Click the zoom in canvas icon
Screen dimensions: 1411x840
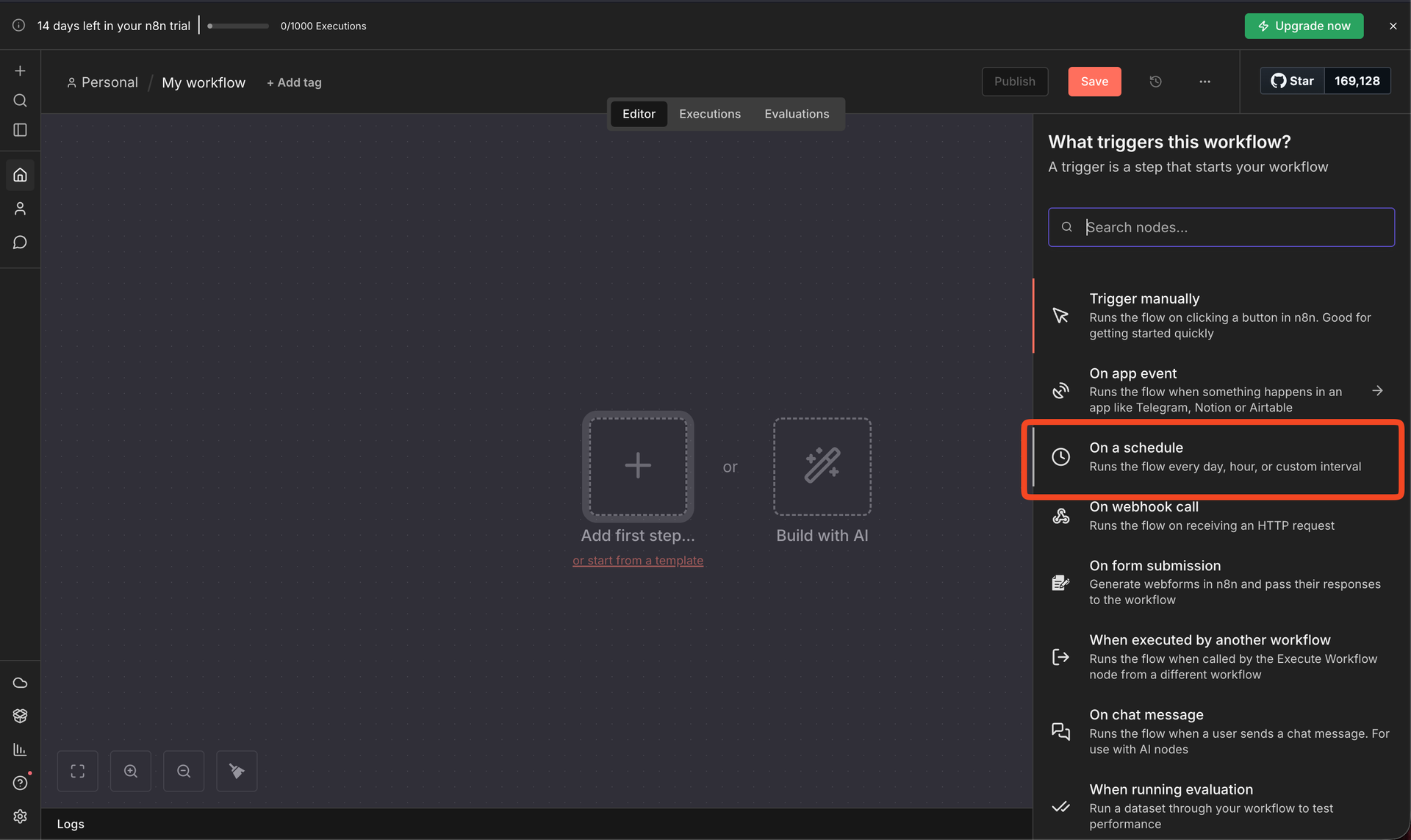click(131, 771)
